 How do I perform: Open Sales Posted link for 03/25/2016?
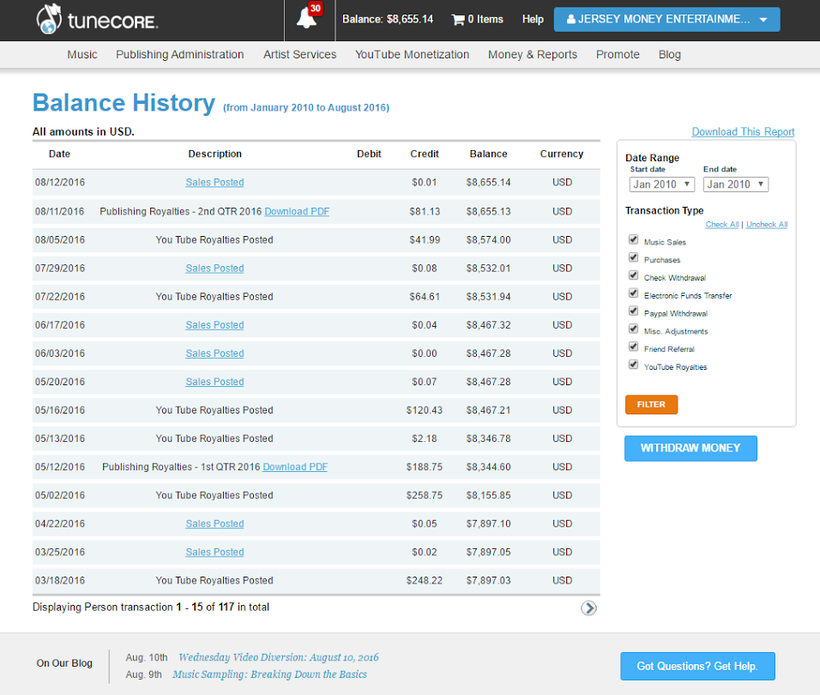(214, 552)
